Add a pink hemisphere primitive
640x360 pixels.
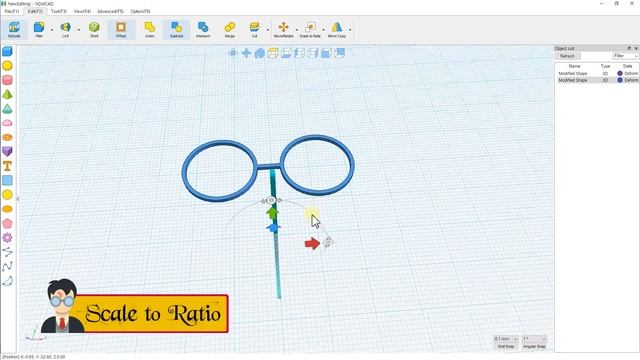click(7, 123)
